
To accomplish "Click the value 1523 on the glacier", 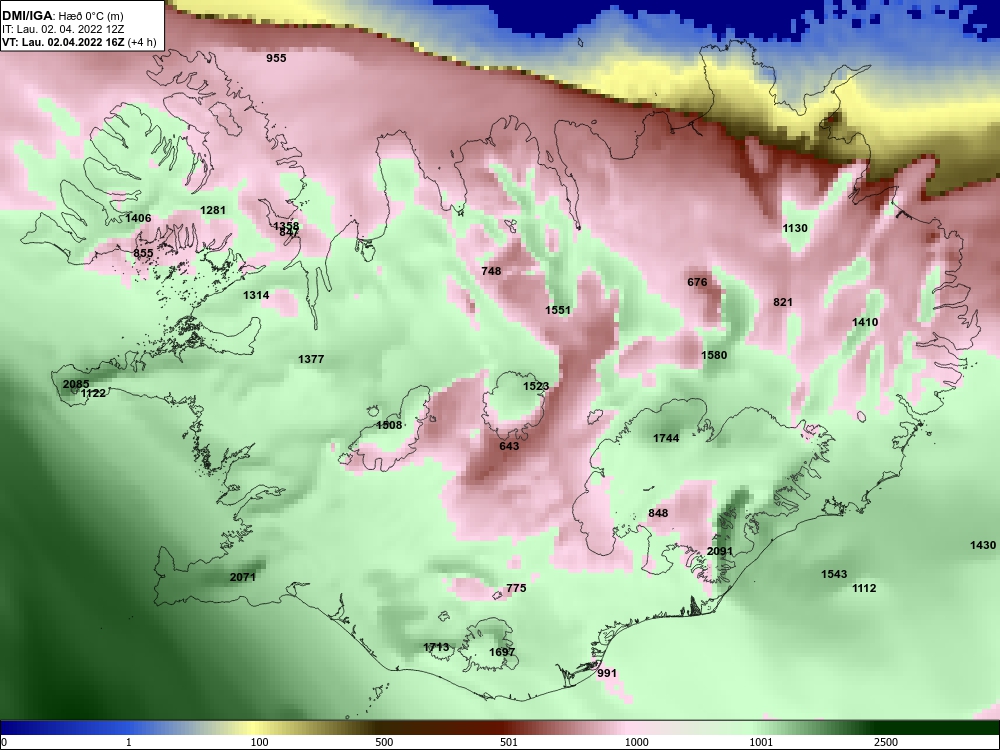I will 536,386.
